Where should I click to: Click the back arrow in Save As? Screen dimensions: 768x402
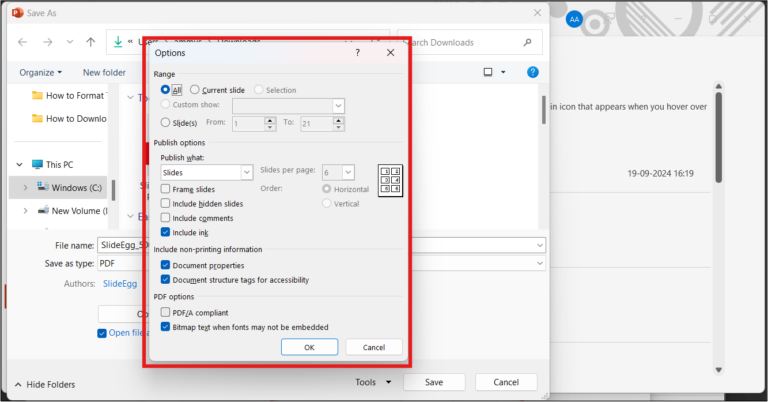[x=23, y=42]
